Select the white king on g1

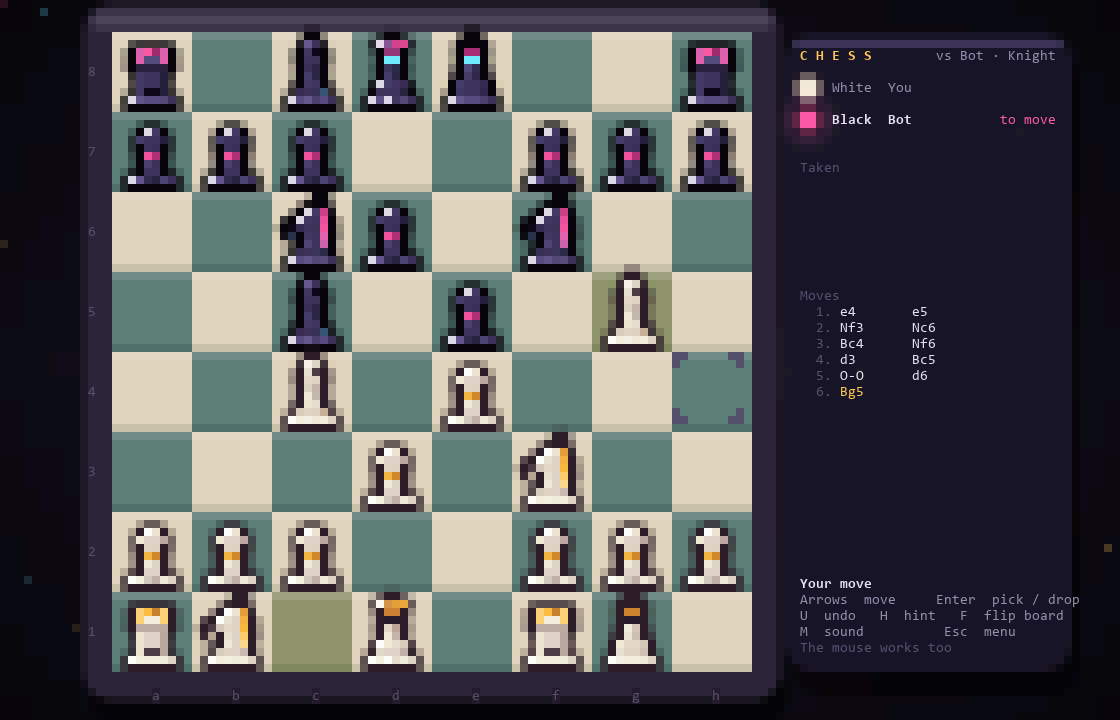coord(631,631)
